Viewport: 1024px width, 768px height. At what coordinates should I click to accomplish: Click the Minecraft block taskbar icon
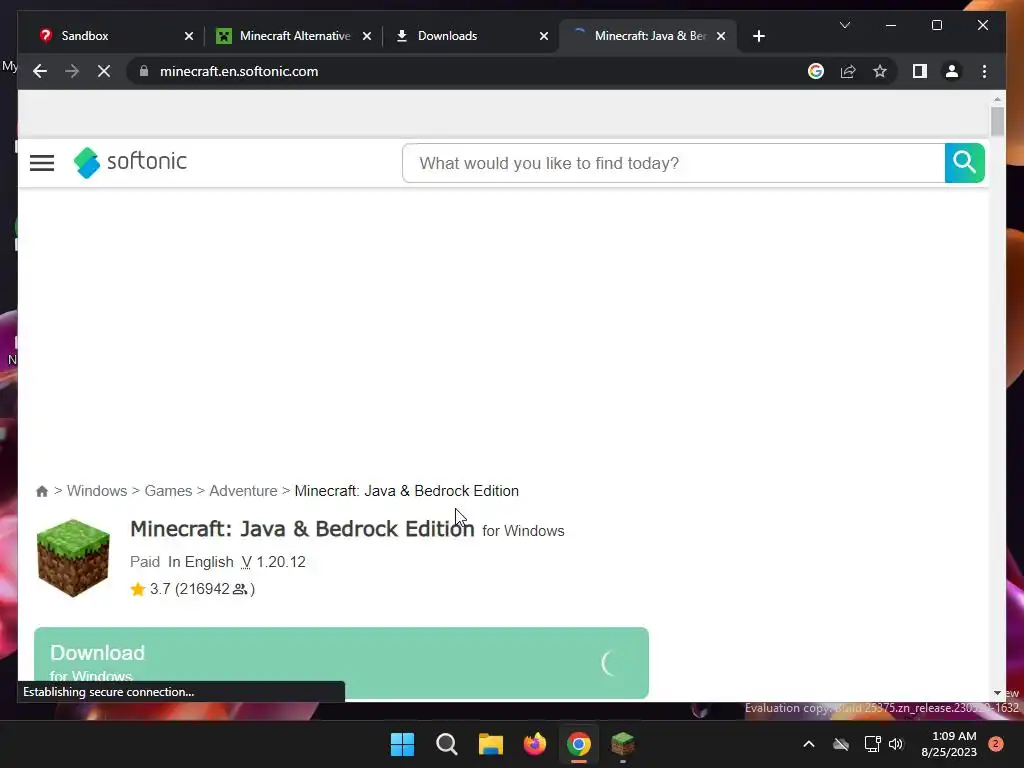pyautogui.click(x=622, y=744)
